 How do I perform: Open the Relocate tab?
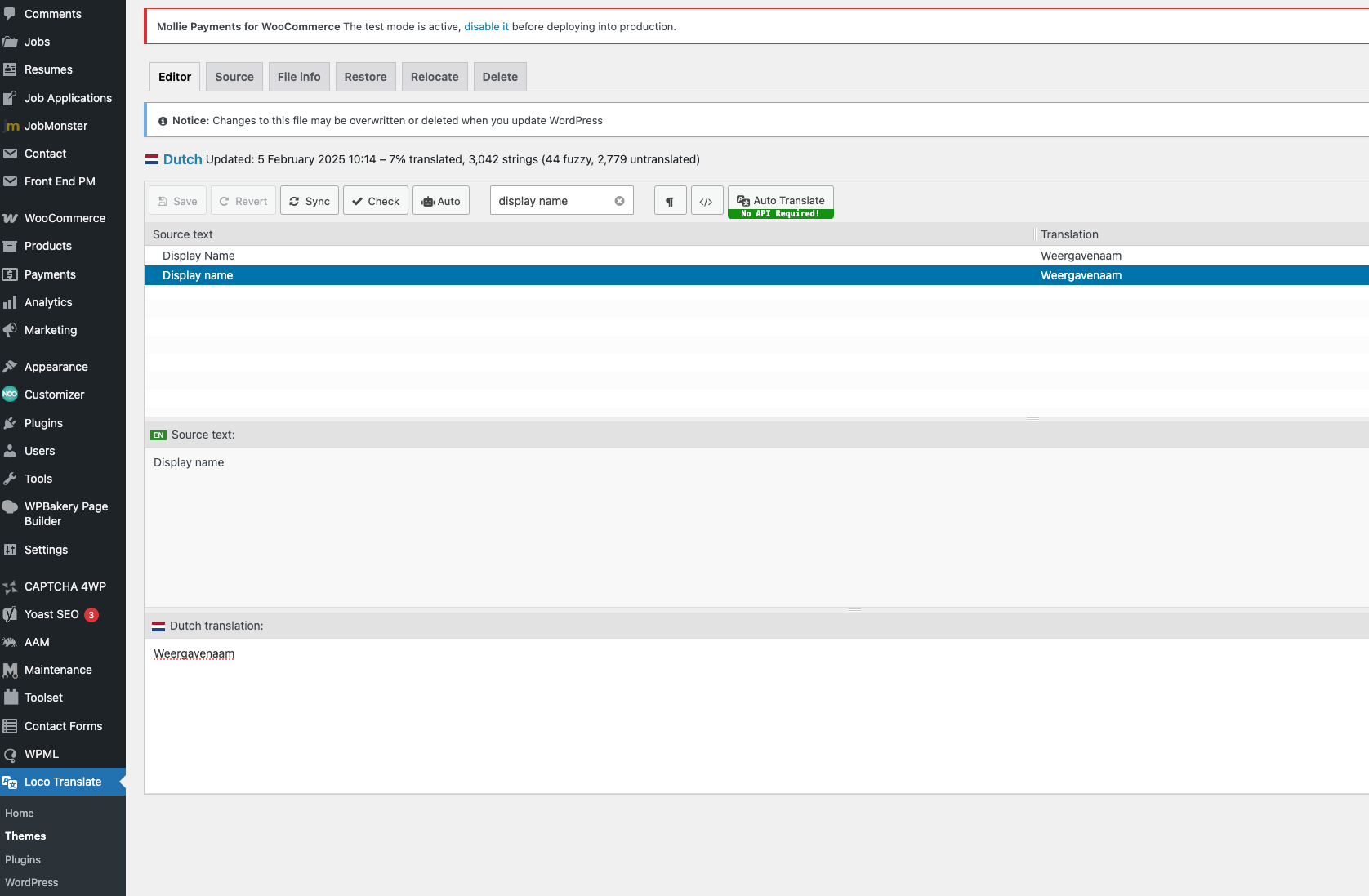pyautogui.click(x=435, y=77)
